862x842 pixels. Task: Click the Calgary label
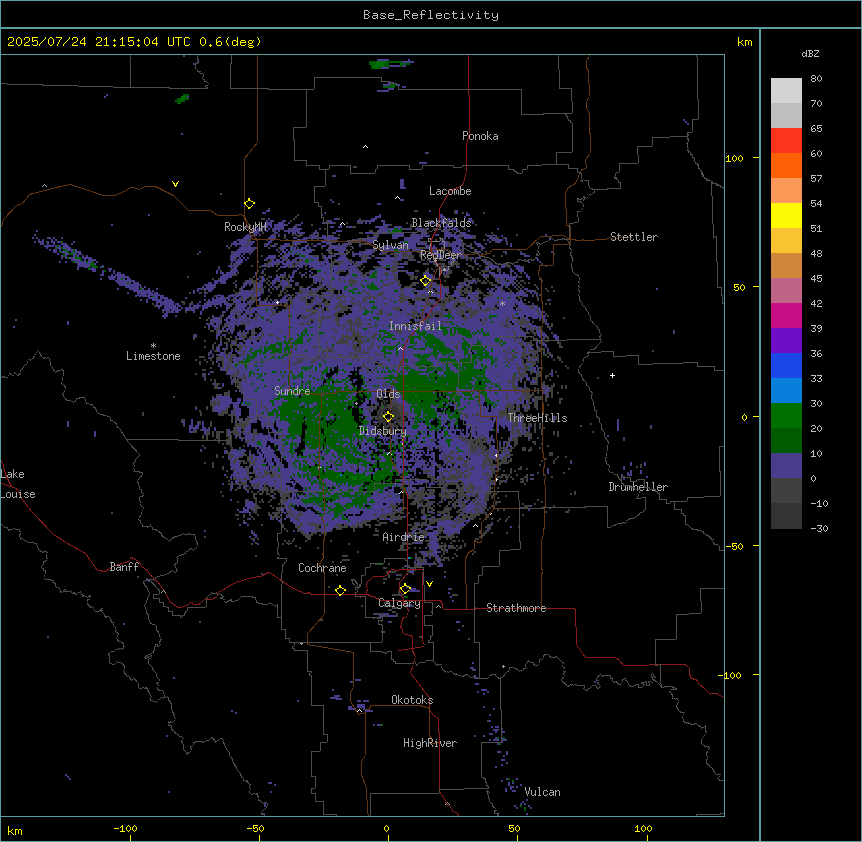[x=400, y=603]
